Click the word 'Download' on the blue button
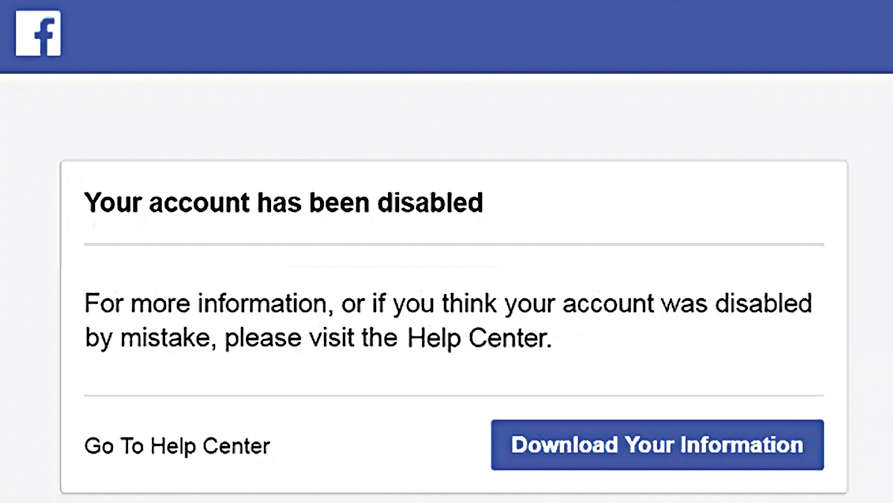The image size is (893, 503). pyautogui.click(x=564, y=445)
